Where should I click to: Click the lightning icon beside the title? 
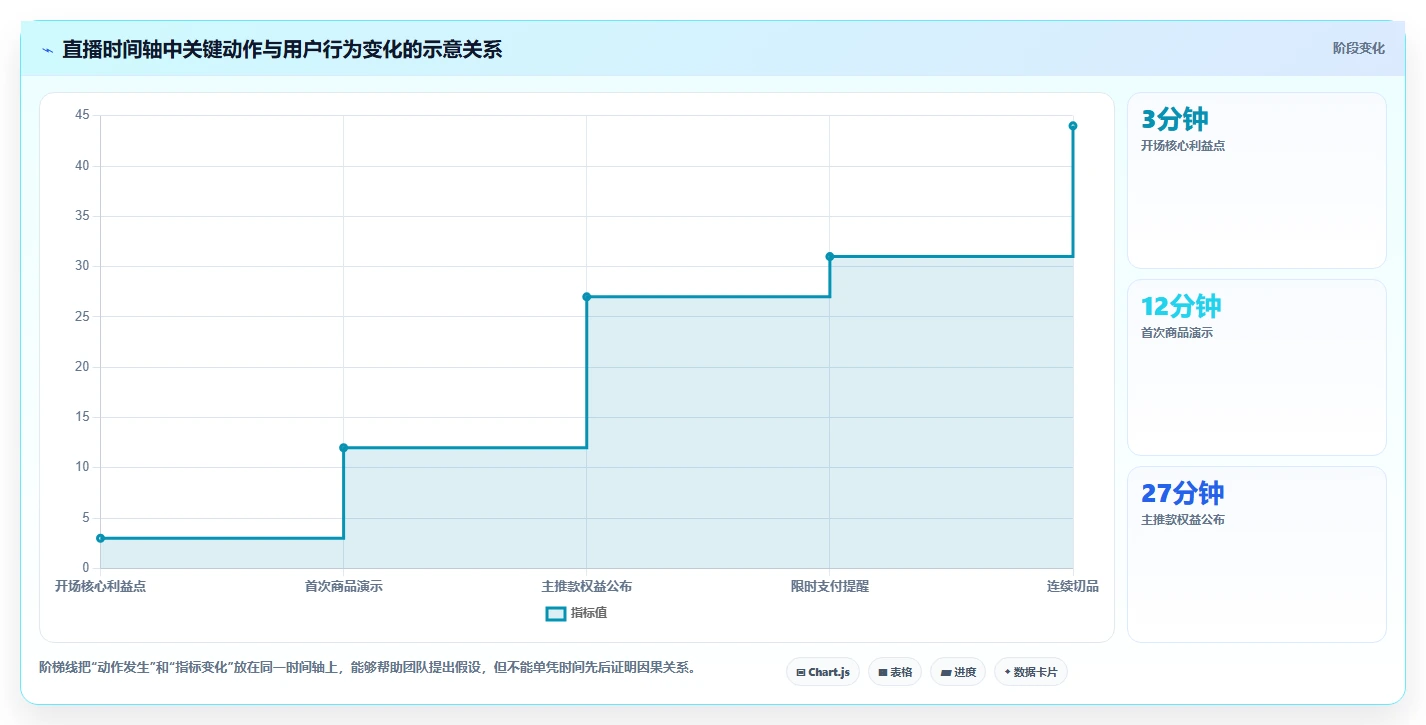pyautogui.click(x=47, y=49)
